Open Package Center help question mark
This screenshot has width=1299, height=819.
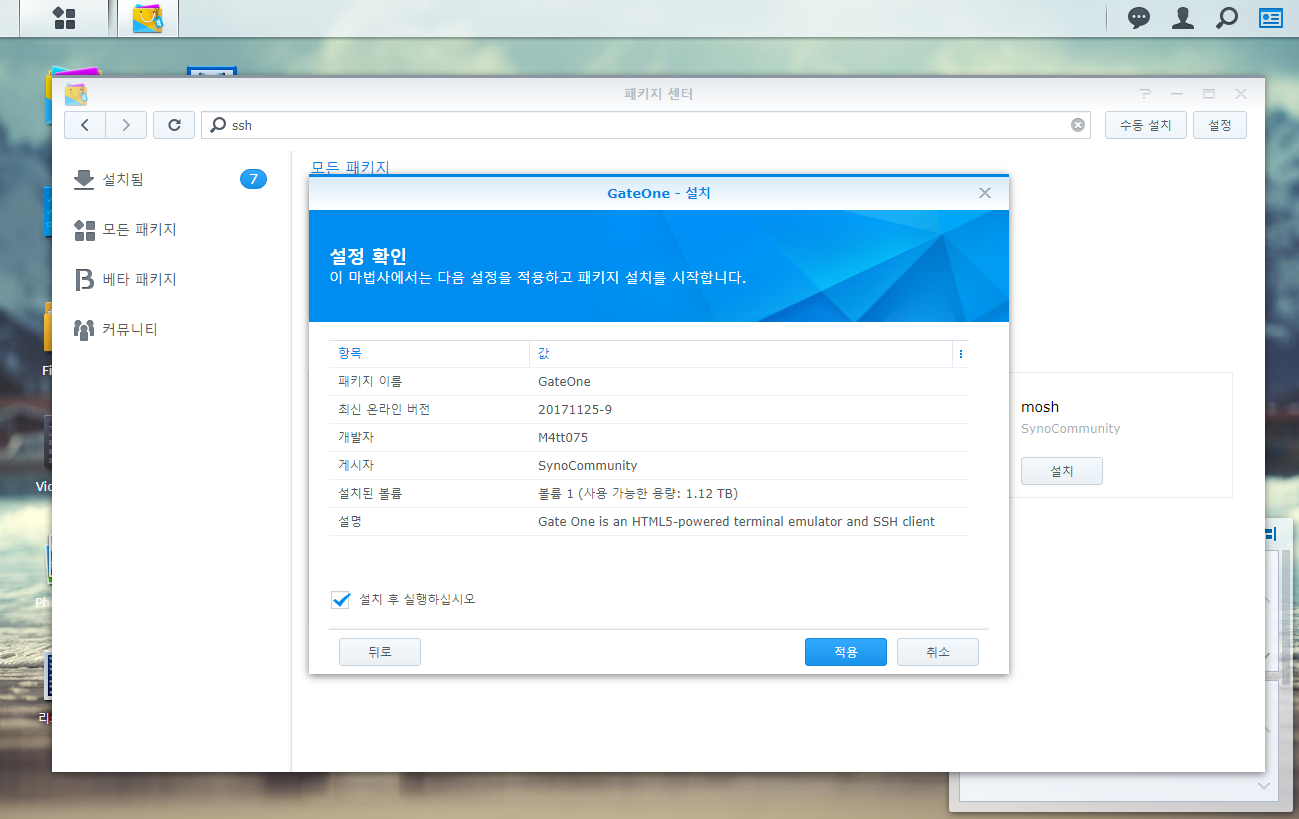pos(1145,94)
